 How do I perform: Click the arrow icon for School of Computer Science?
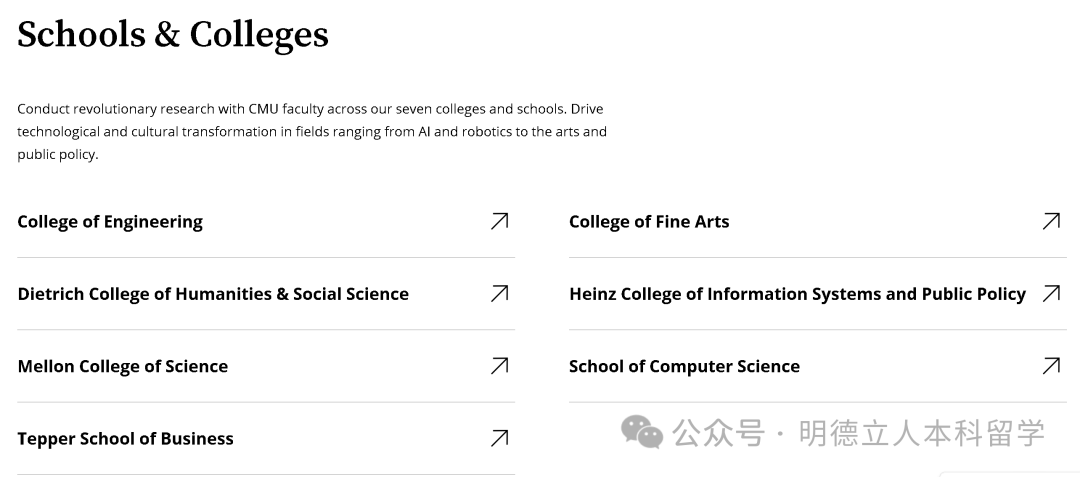(x=1051, y=366)
